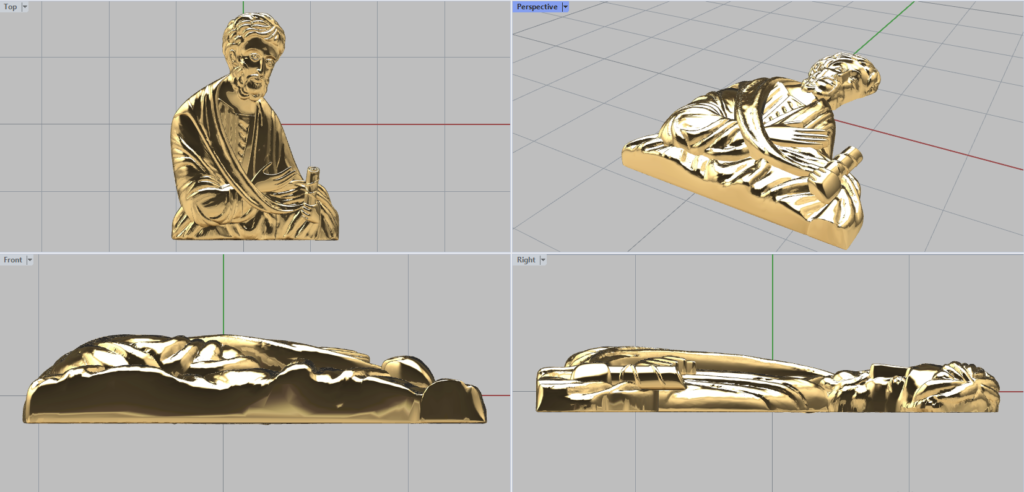Select the gold statue head in Top view
The width and height of the screenshot is (1024, 492).
coord(255,52)
